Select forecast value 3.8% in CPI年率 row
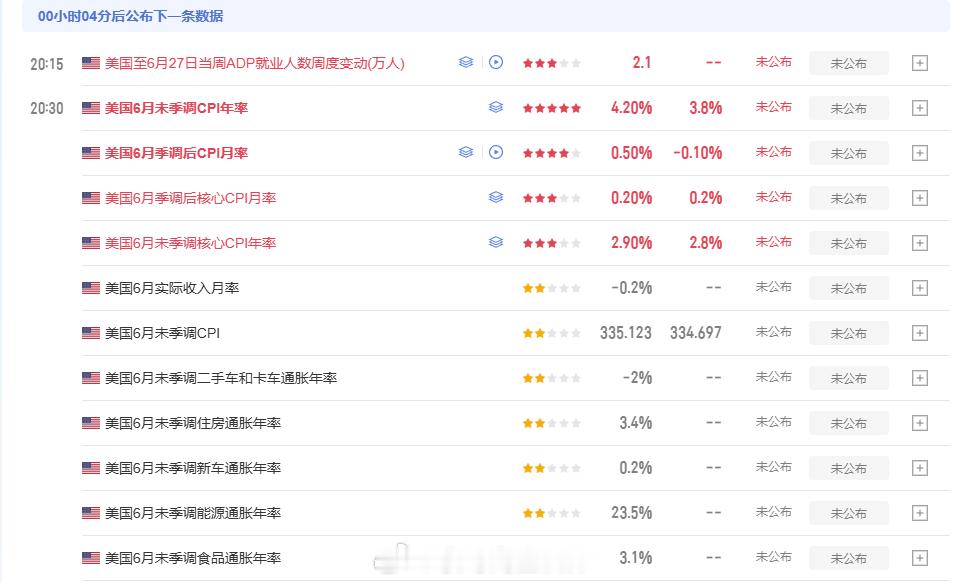The height and width of the screenshot is (583, 970). (x=706, y=108)
